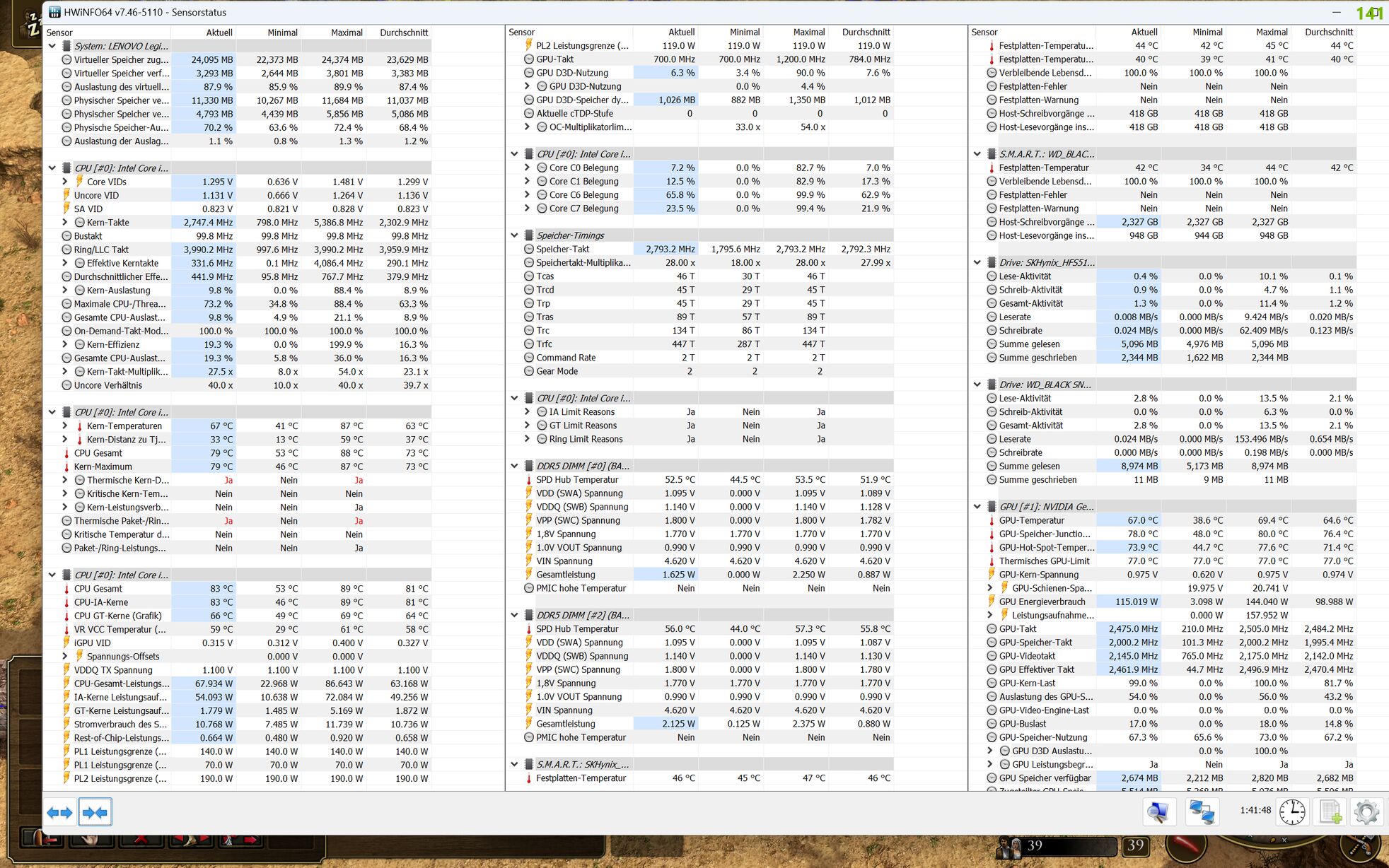Click the clock icon beside Bustakt
Viewport: 1389px width, 868px height.
pos(66,236)
